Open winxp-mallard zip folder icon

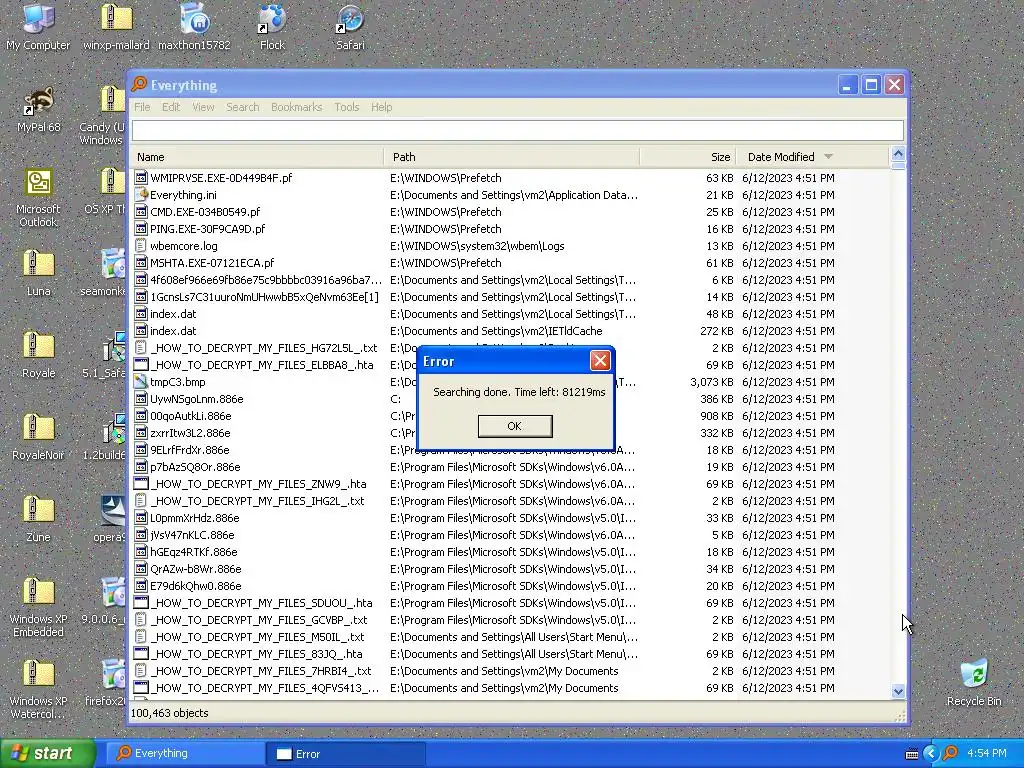[x=116, y=26]
